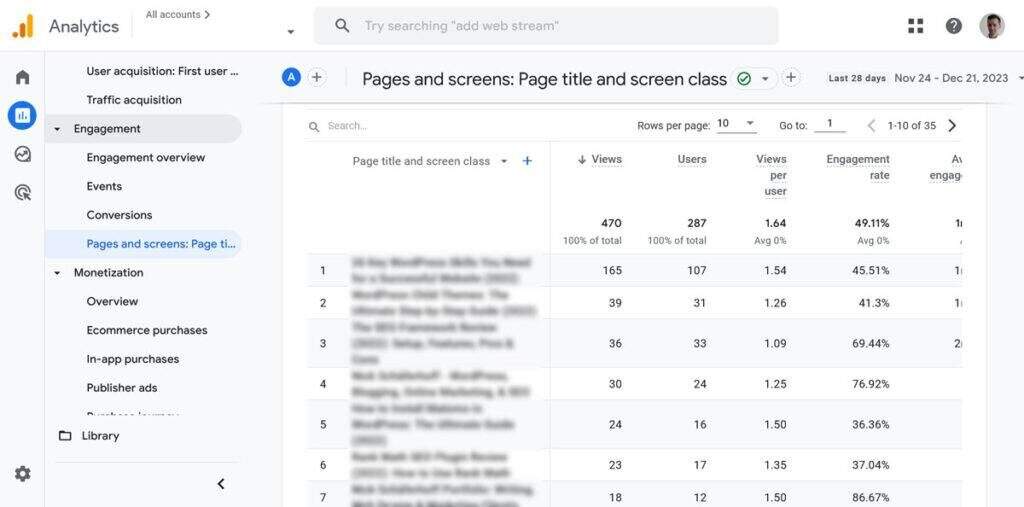1024x507 pixels.
Task: Open the Rows per page dropdown
Action: click(x=736, y=125)
